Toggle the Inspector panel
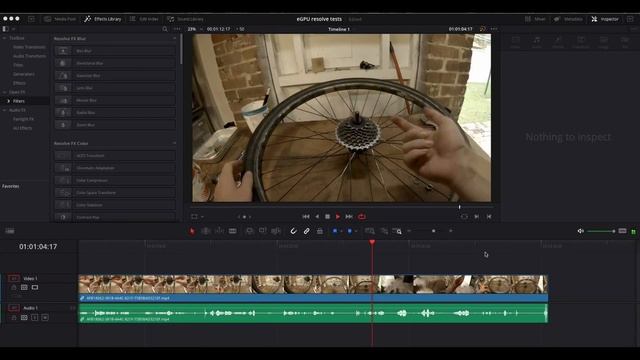Viewport: 640px width, 360px height. pyautogui.click(x=605, y=19)
